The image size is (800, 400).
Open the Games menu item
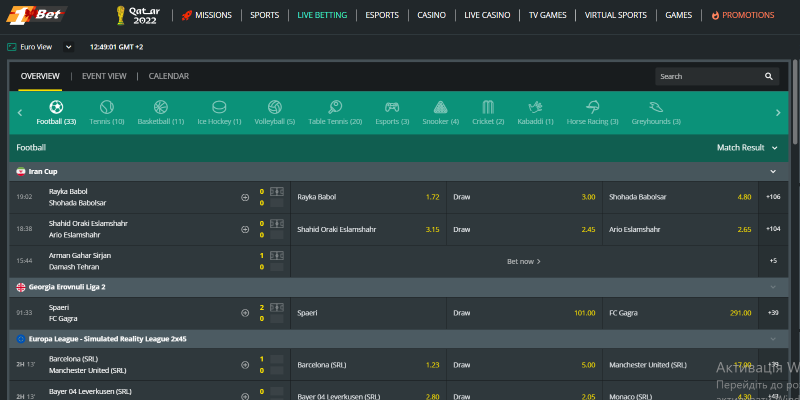click(x=679, y=15)
